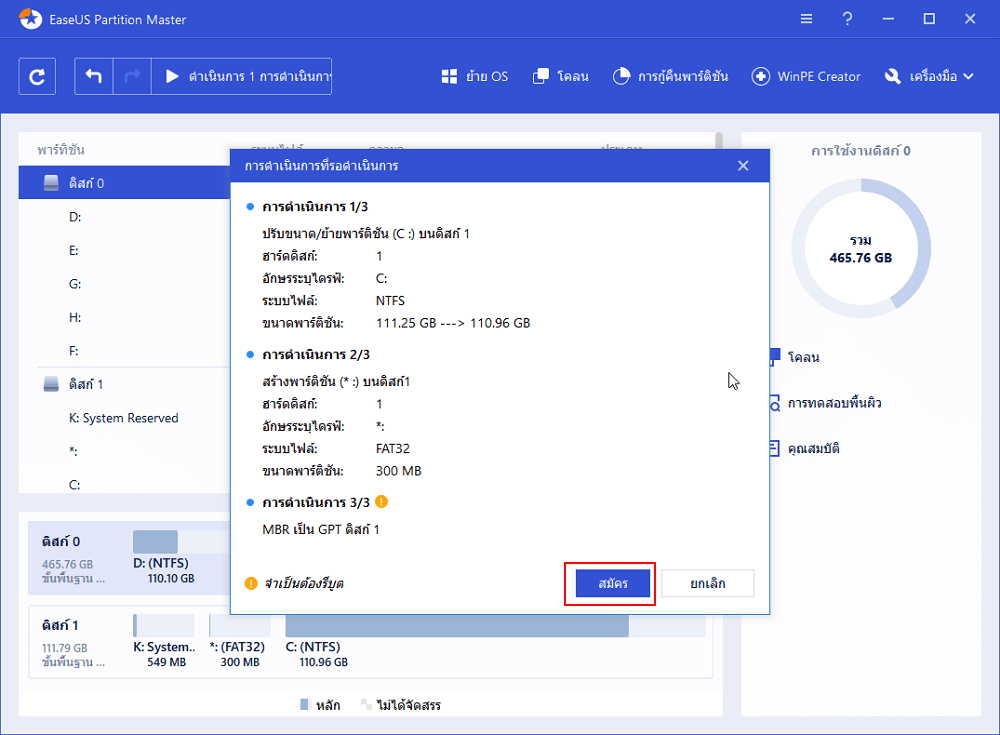Click โคลน in the right side panel
1000x735 pixels.
[795, 357]
